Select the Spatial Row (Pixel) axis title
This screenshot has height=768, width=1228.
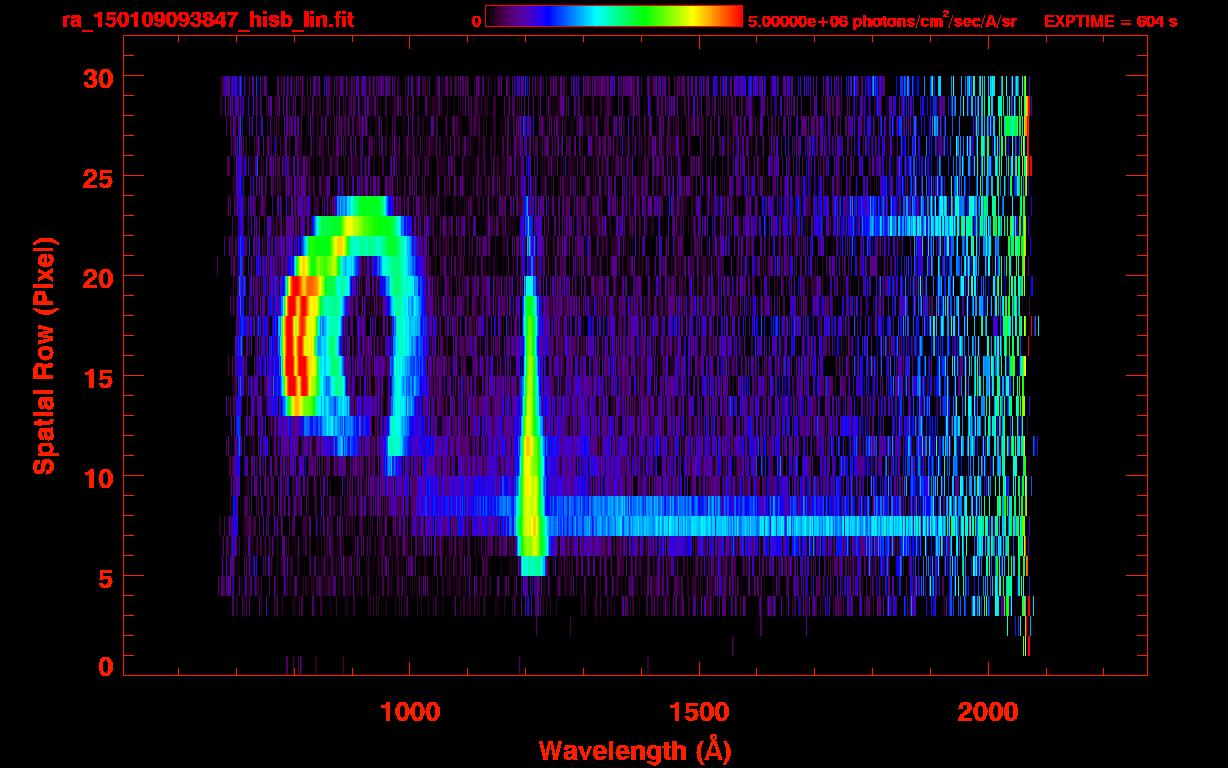44,355
